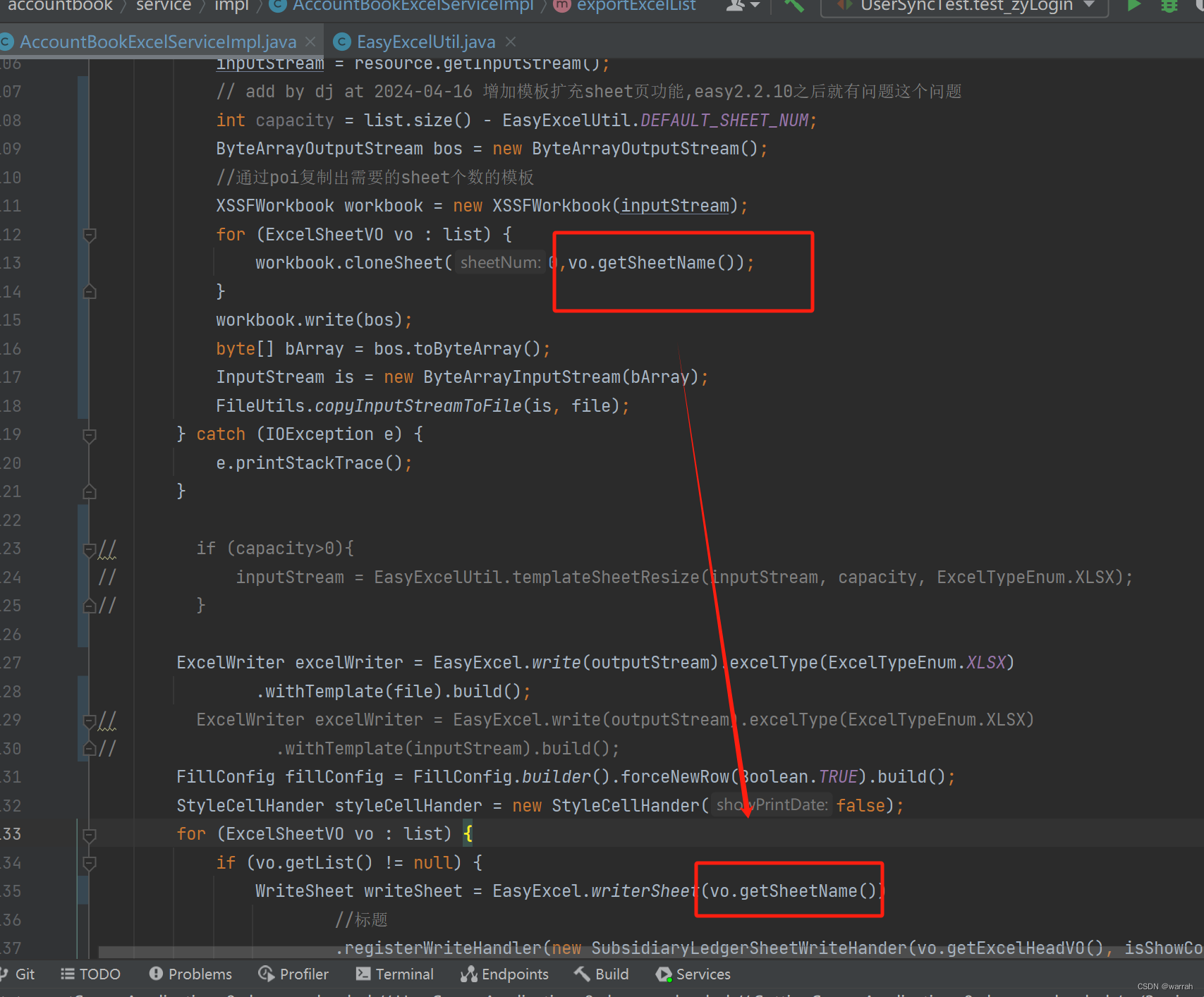Click 'int capacity' variable declaration
Viewport: 1204px width, 997px height.
point(275,121)
